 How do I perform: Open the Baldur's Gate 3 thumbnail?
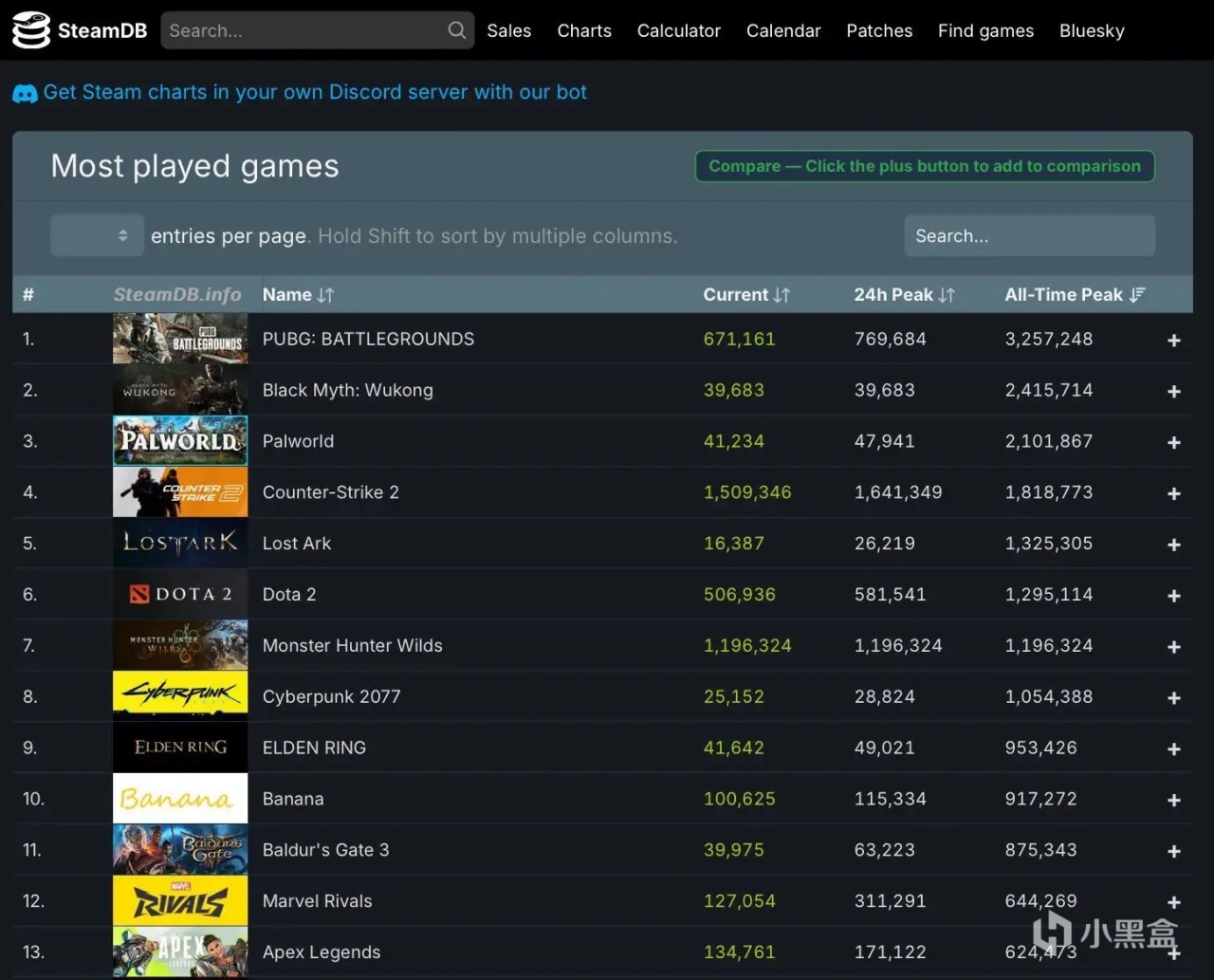180,850
